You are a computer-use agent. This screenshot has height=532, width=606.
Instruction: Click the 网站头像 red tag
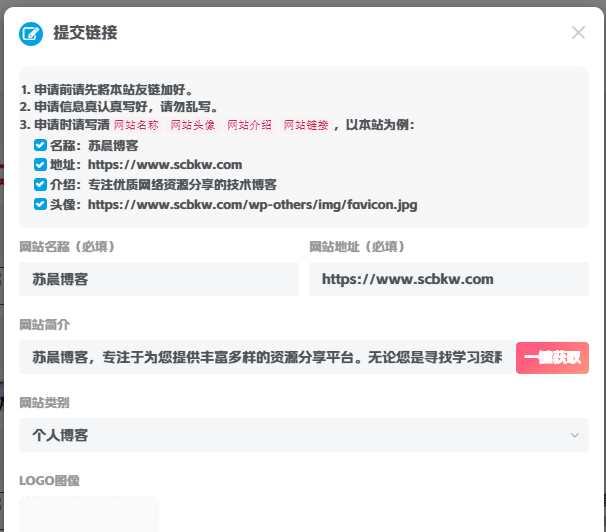(193, 125)
